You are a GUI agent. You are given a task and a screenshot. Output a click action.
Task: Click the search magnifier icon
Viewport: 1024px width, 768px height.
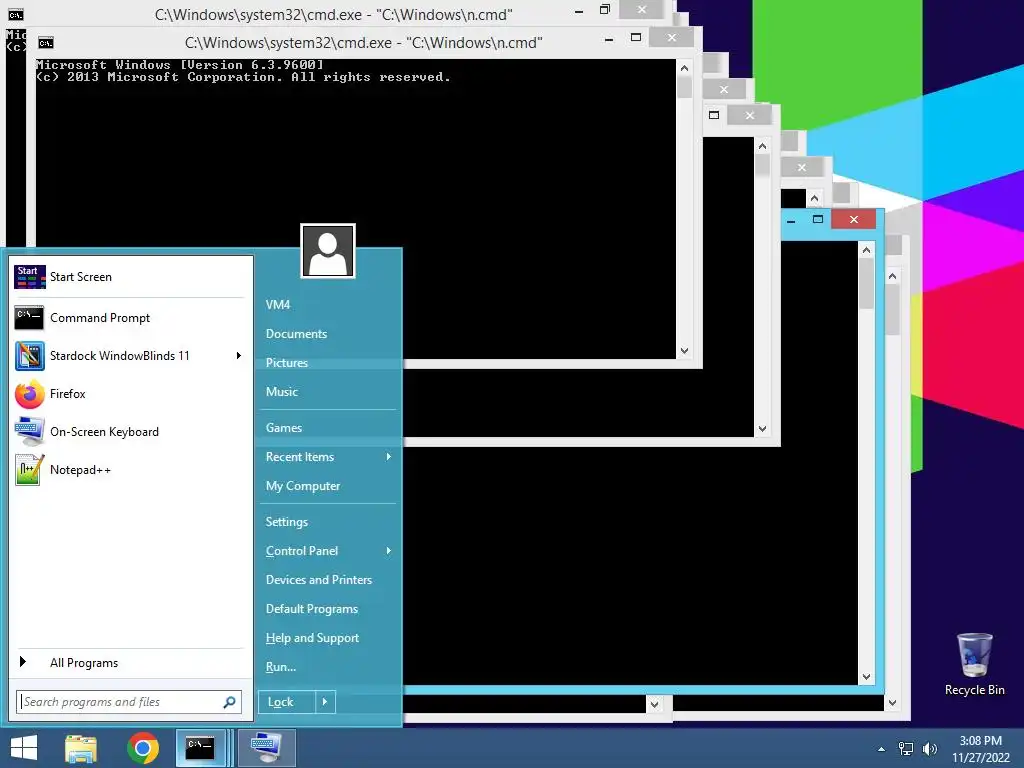pyautogui.click(x=229, y=702)
